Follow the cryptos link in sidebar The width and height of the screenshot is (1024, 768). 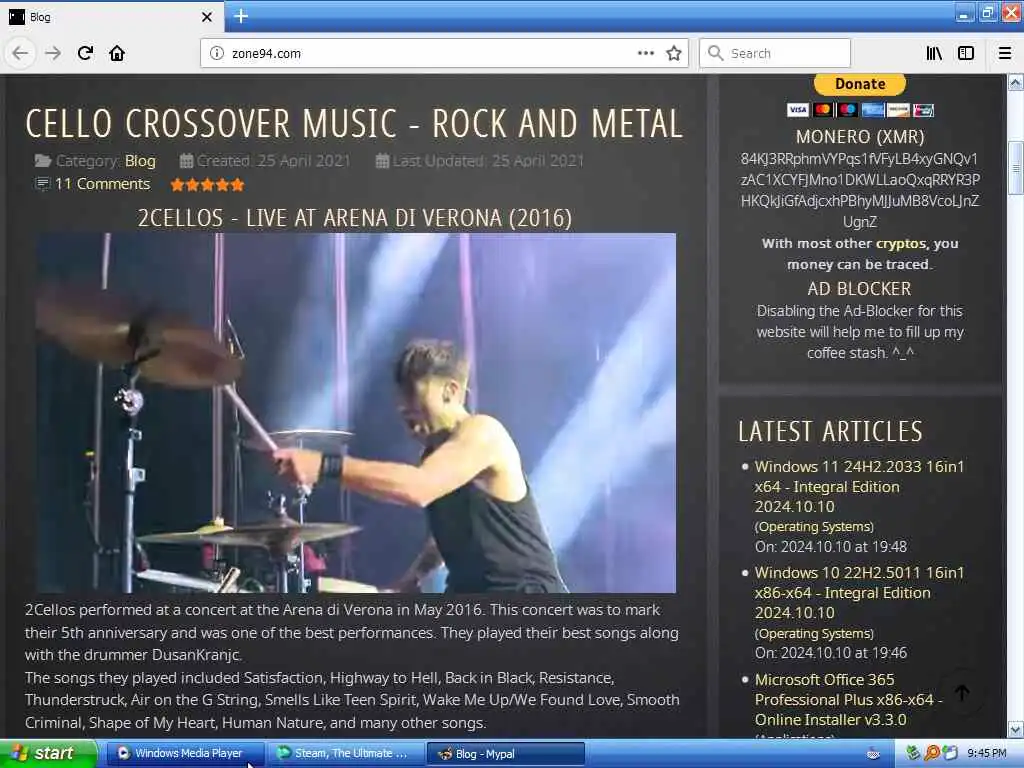tap(901, 244)
